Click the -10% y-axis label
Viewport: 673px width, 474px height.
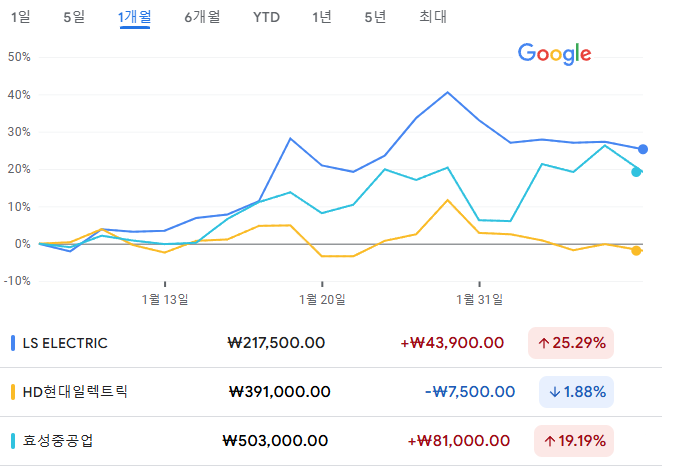pyautogui.click(x=17, y=281)
